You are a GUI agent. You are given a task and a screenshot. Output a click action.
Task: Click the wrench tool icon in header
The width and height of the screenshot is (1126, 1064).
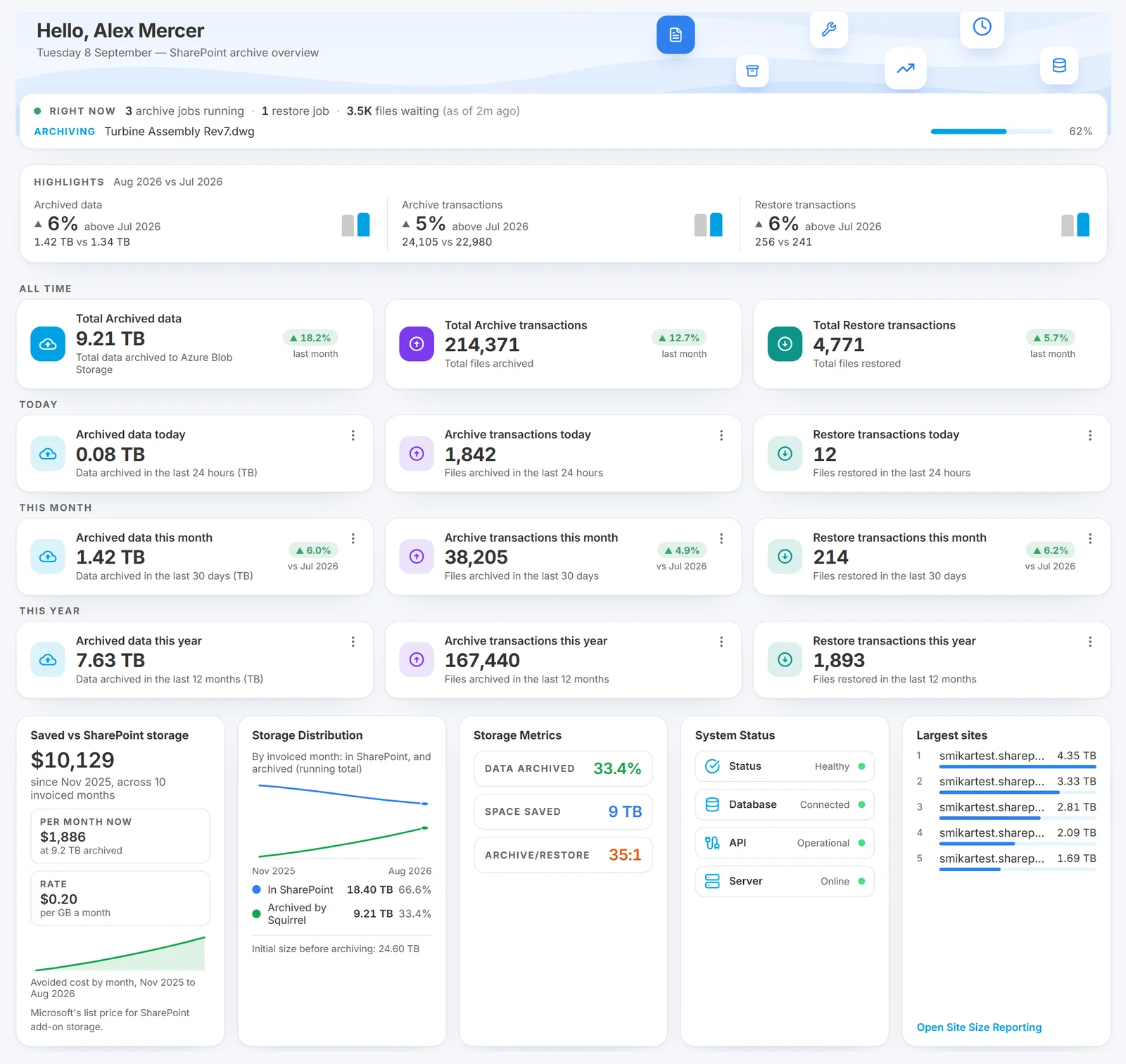[828, 29]
